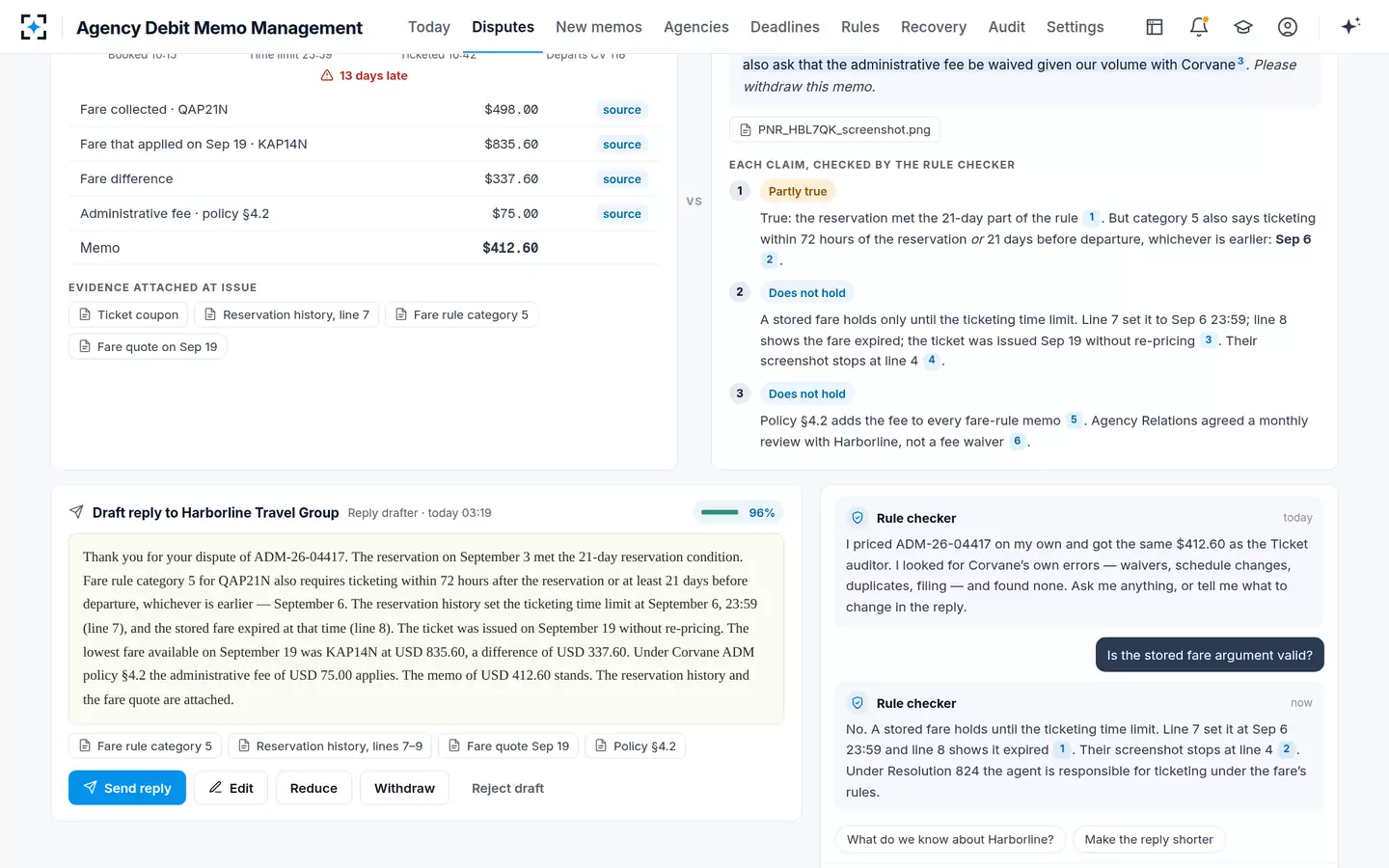Open notifications bell
This screenshot has width=1389, height=868.
1199,27
